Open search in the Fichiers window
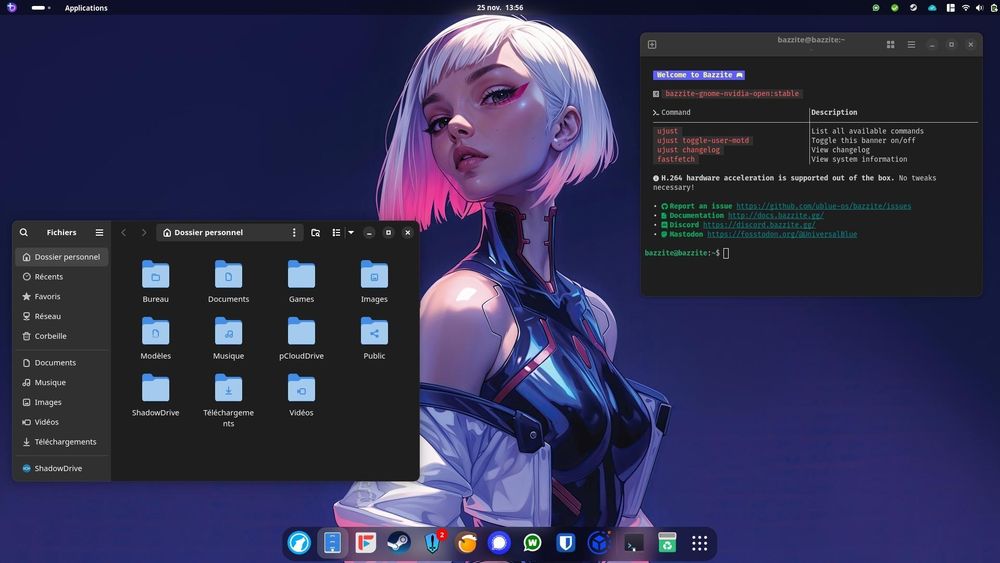 click(x=24, y=233)
